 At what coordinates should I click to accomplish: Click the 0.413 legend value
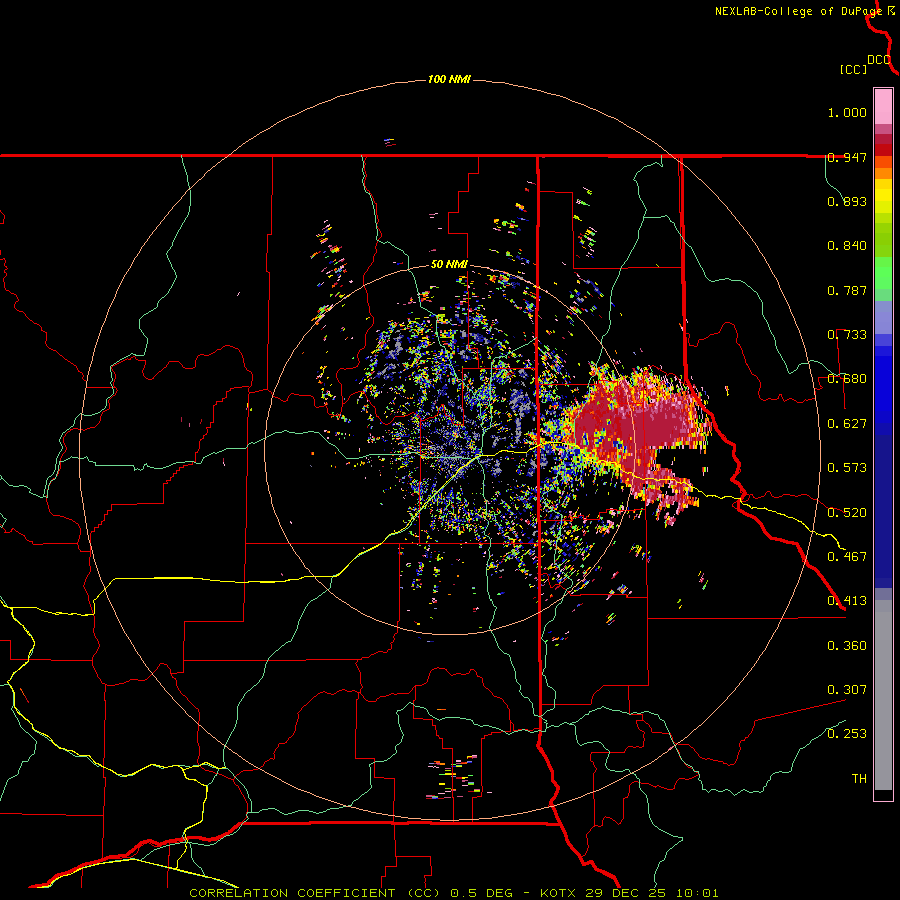pos(847,601)
